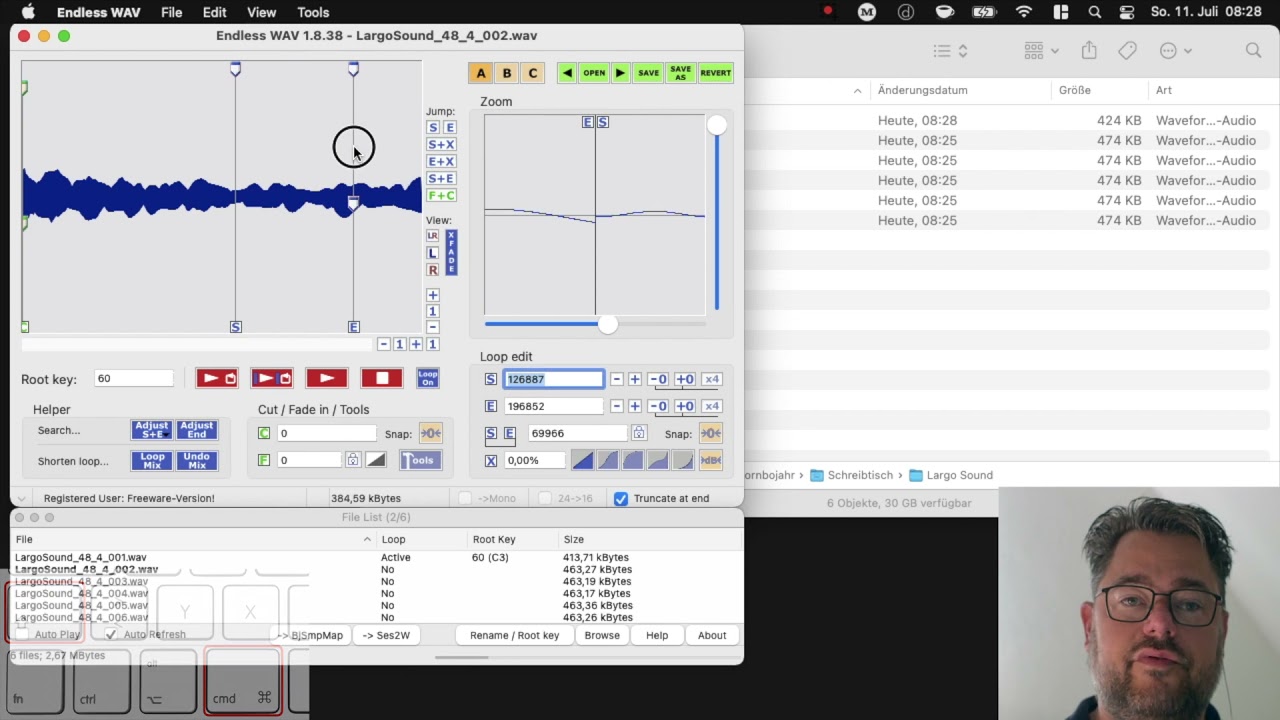Toggle the Auto Refresh checkbox
Viewport: 1280px width, 720px height.
pos(111,634)
